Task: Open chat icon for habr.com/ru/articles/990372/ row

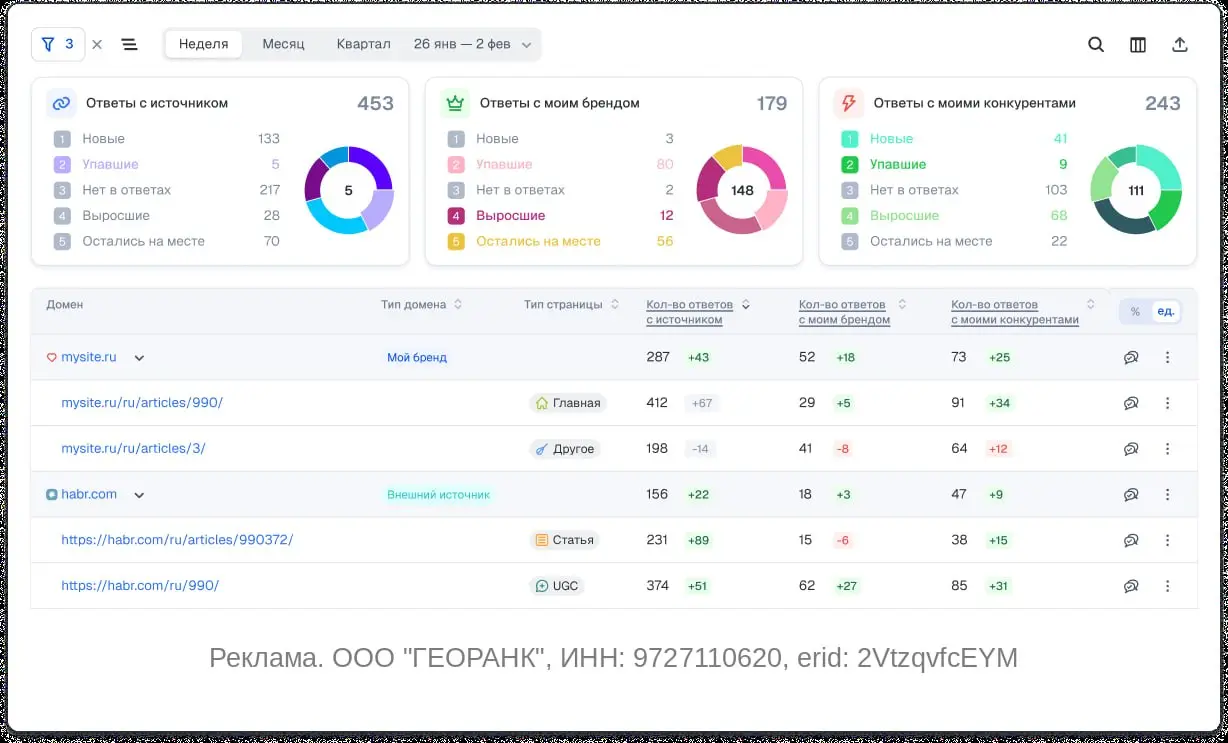Action: pos(1131,540)
